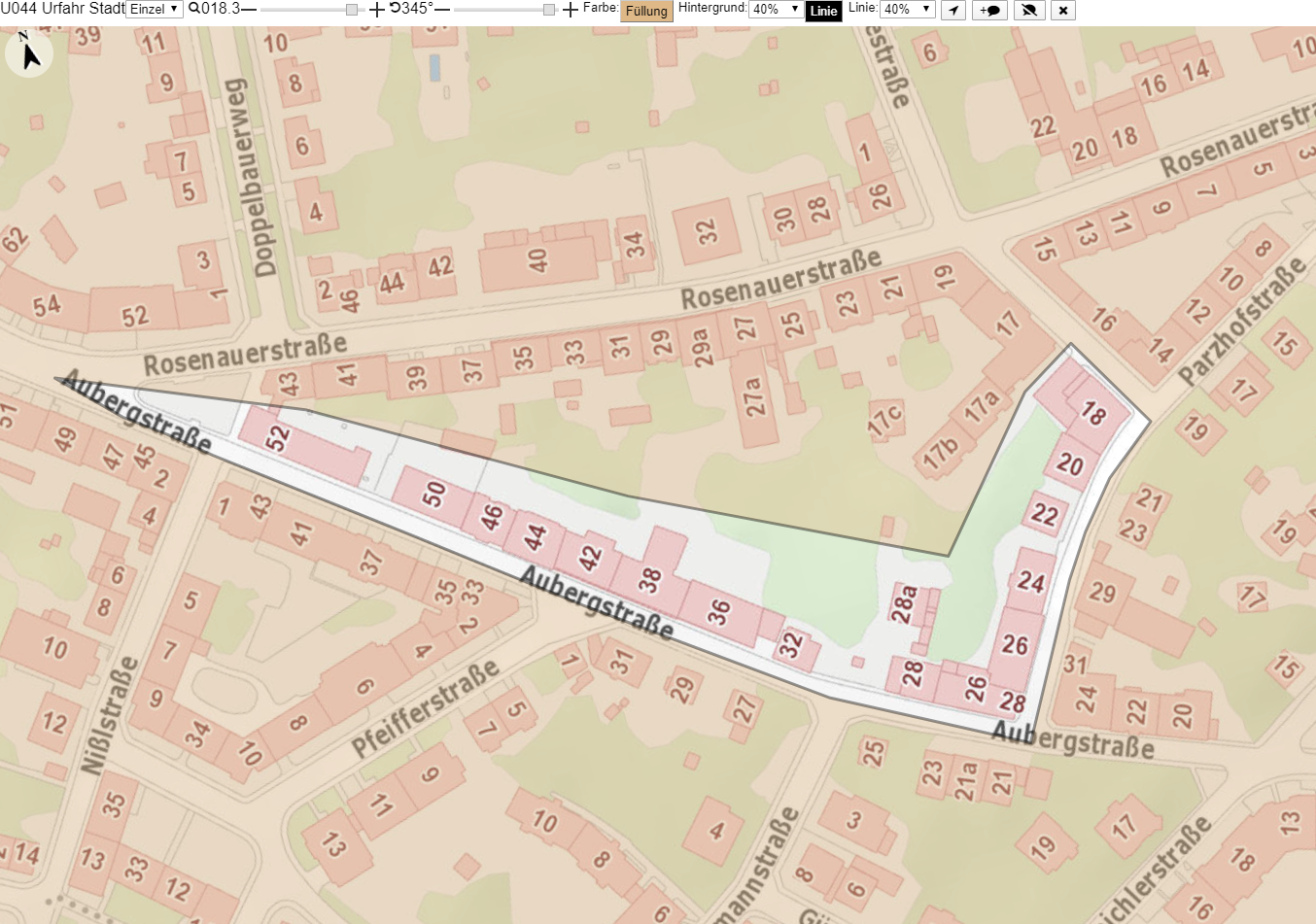
Task: Click building 18 in the highlighted polygon
Action: [x=1093, y=415]
